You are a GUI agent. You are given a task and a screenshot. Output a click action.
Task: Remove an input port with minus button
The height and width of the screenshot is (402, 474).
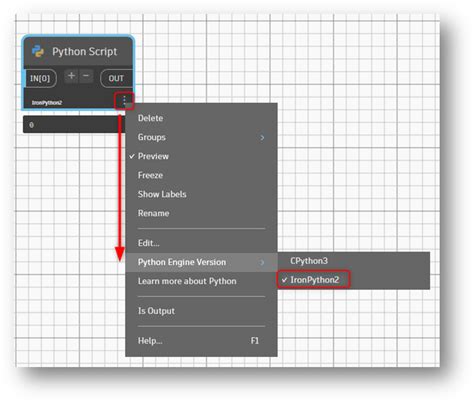tap(86, 76)
